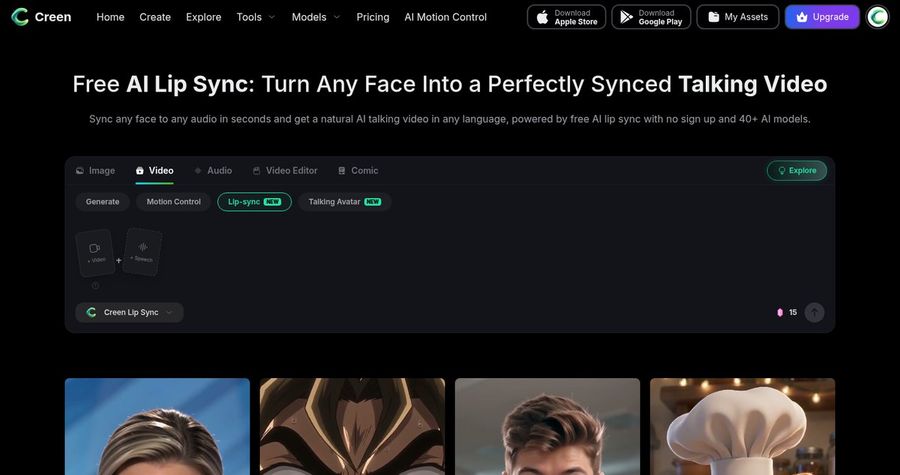Click the folder icon in My Assets
Screen dimensions: 900x475
pos(713,17)
